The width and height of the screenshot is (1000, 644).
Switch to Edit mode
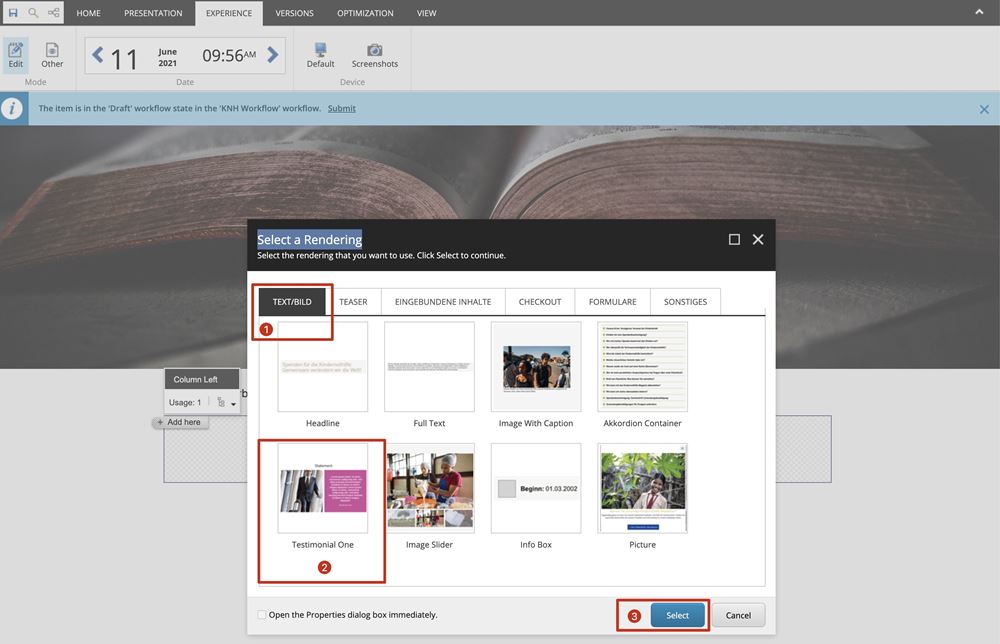tap(15, 55)
